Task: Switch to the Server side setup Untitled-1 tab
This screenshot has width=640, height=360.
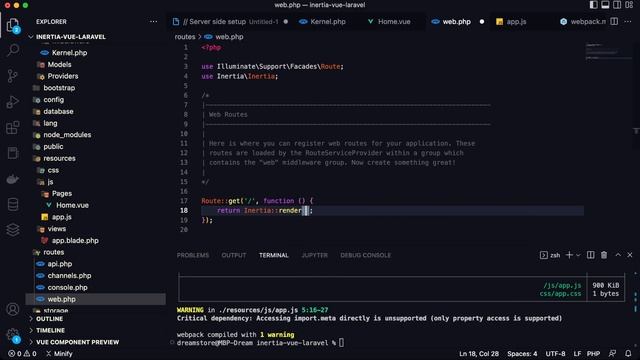Action: [x=231, y=22]
